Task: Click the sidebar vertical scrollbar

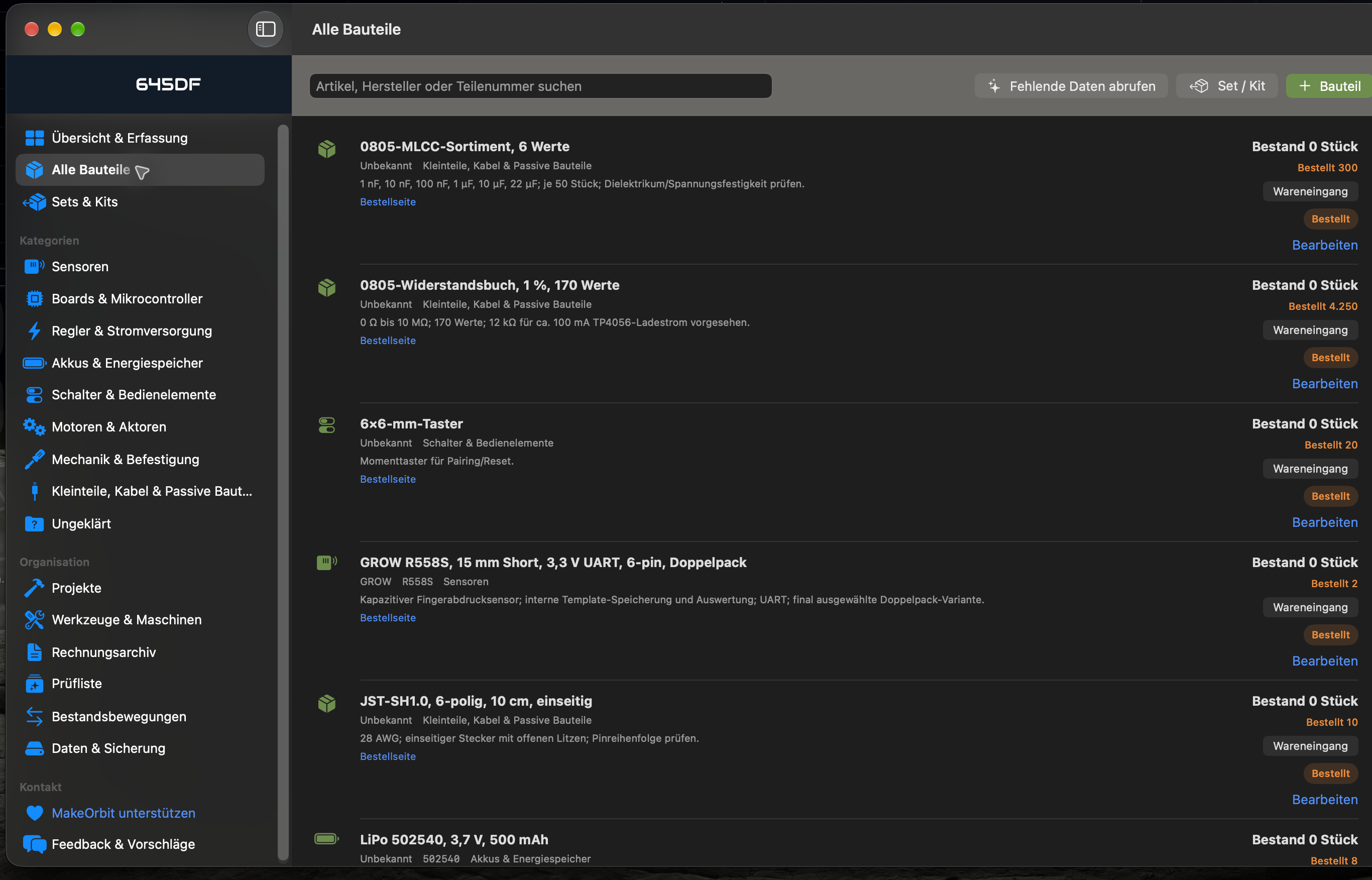Action: pos(283,491)
